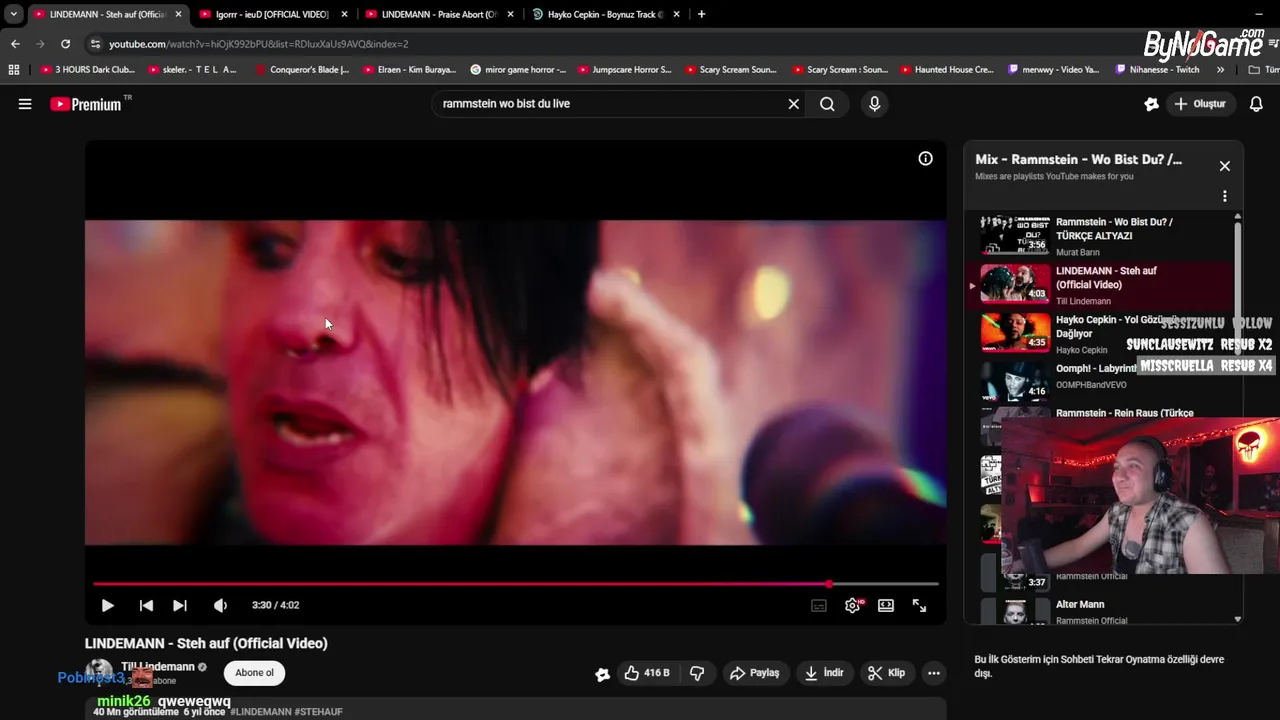Click the progress bar scrubber handle
The width and height of the screenshot is (1280, 720).
(829, 584)
